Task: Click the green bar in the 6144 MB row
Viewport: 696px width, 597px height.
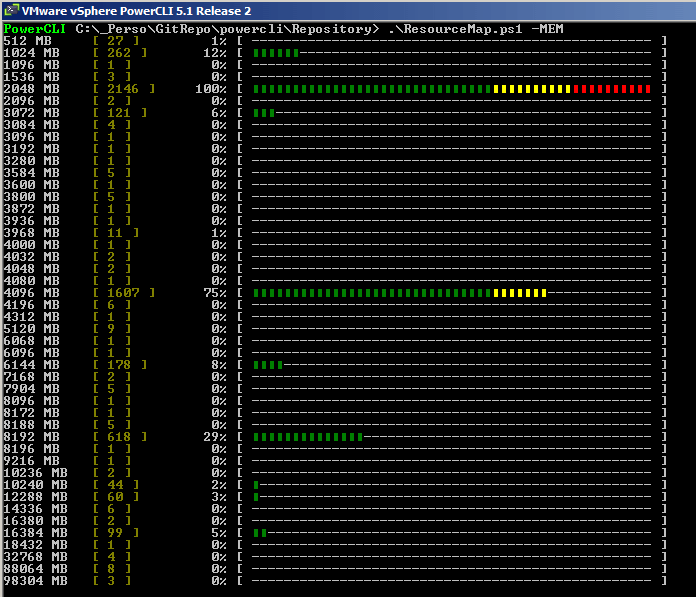Action: (268, 365)
